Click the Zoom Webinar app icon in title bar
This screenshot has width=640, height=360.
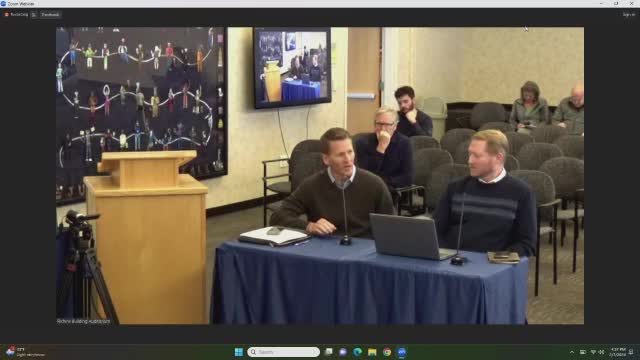pos(3,3)
